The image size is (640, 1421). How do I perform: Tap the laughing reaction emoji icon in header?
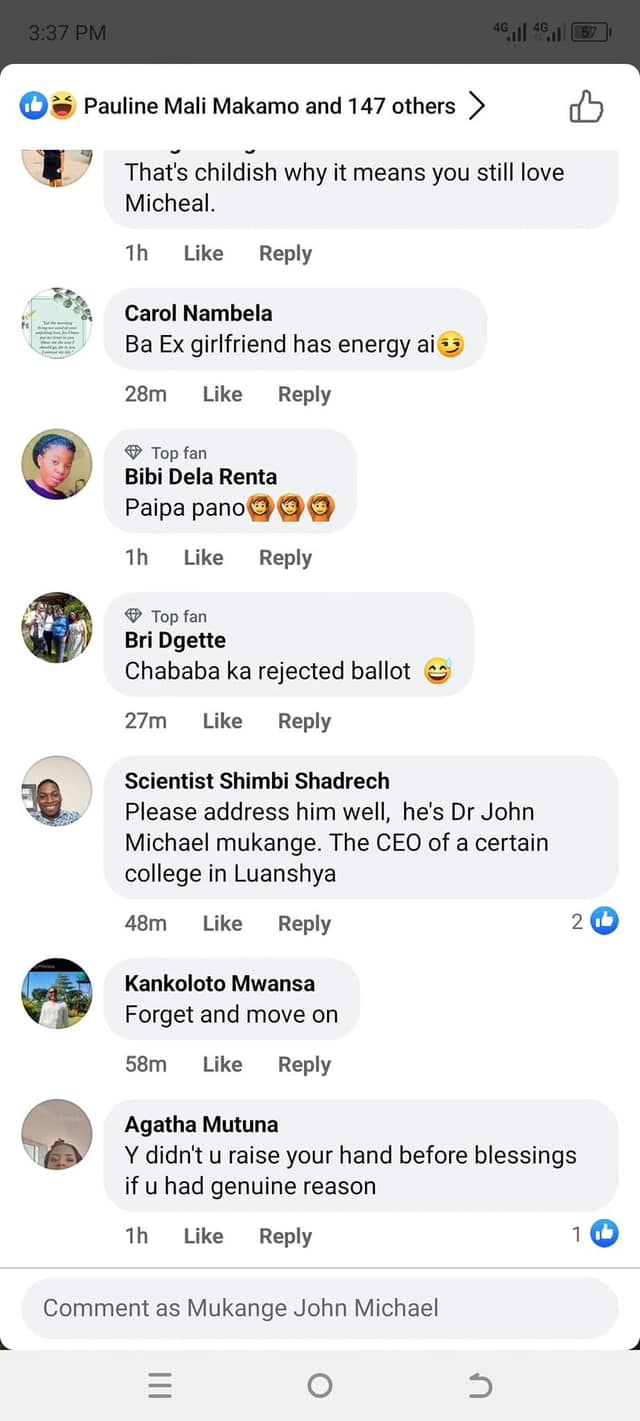point(63,106)
